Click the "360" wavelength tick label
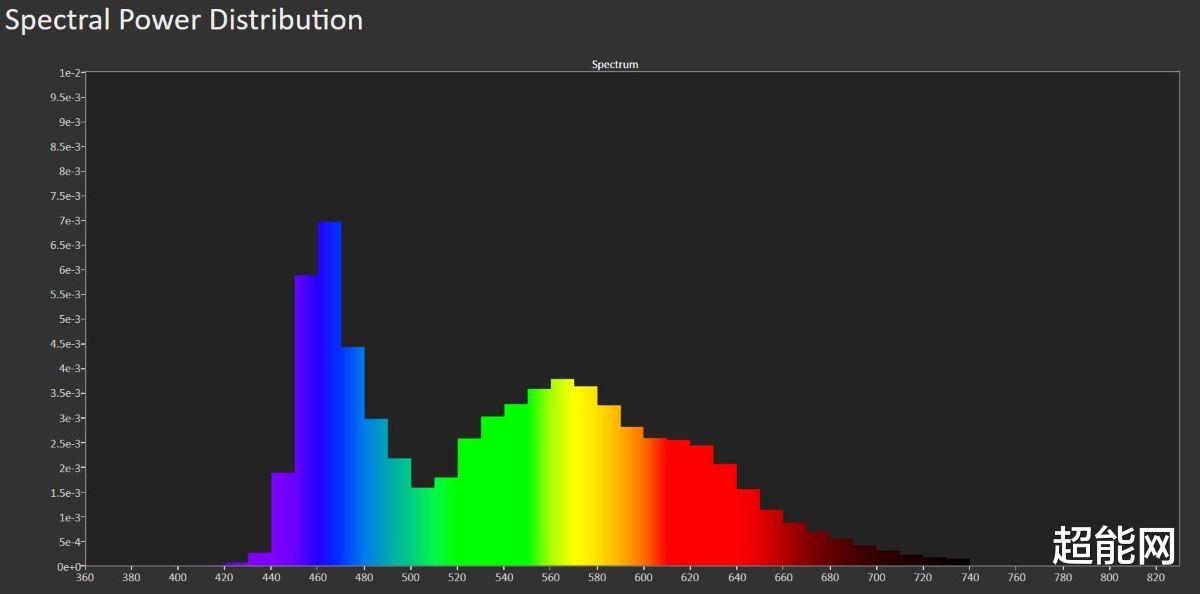Image resolution: width=1200 pixels, height=594 pixels. pyautogui.click(x=85, y=578)
